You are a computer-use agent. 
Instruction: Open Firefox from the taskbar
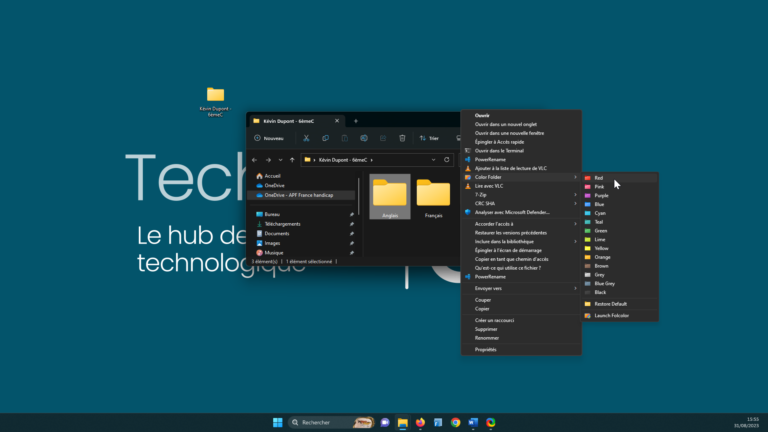tap(420, 422)
